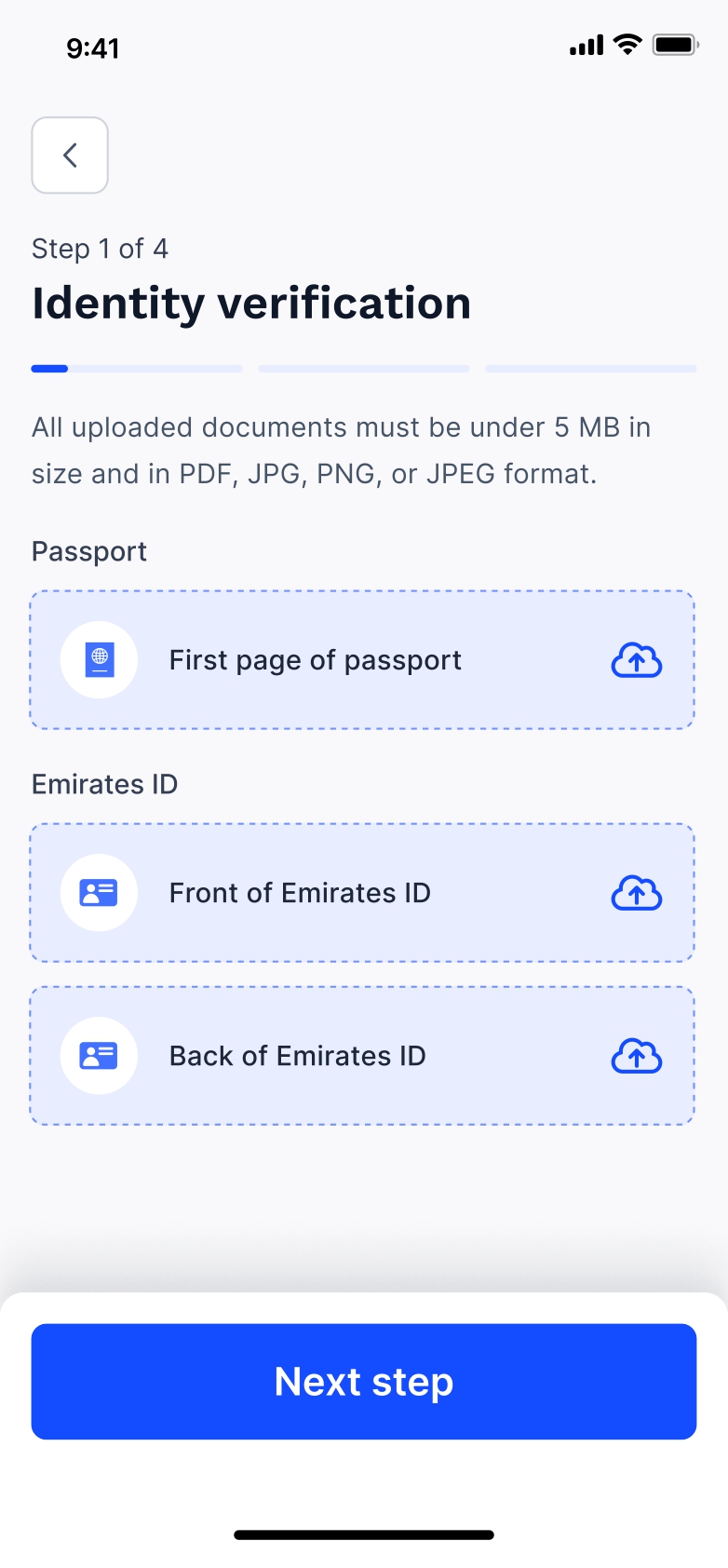Tap upload cloud for Back of Emirates ID

pos(637,1056)
